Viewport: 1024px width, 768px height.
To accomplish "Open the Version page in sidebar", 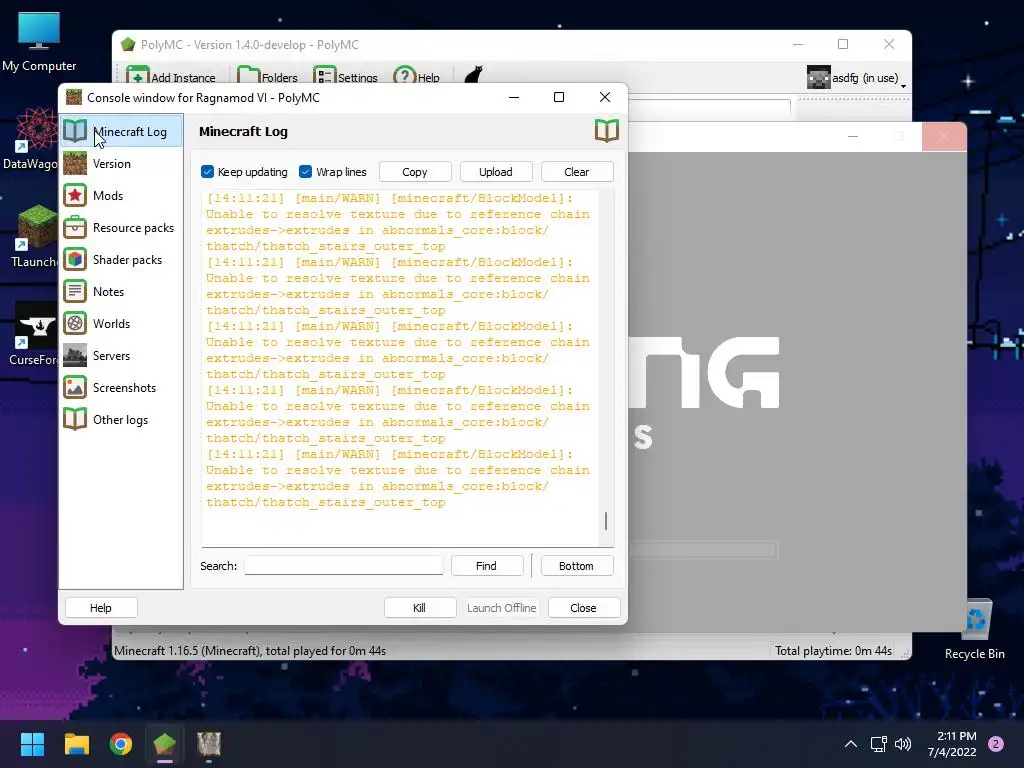I will [x=121, y=163].
